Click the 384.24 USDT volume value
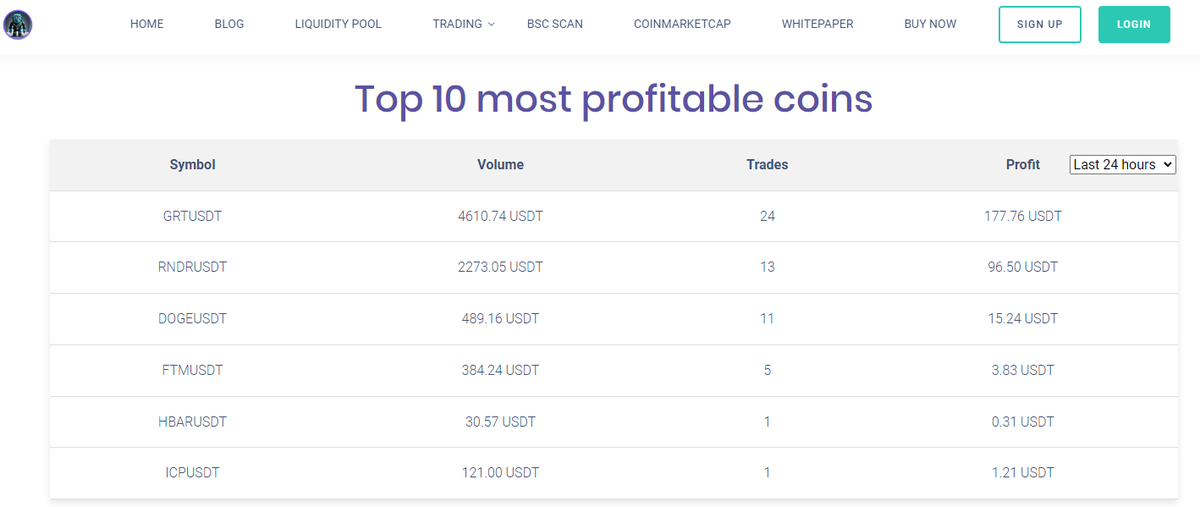 pyautogui.click(x=500, y=370)
